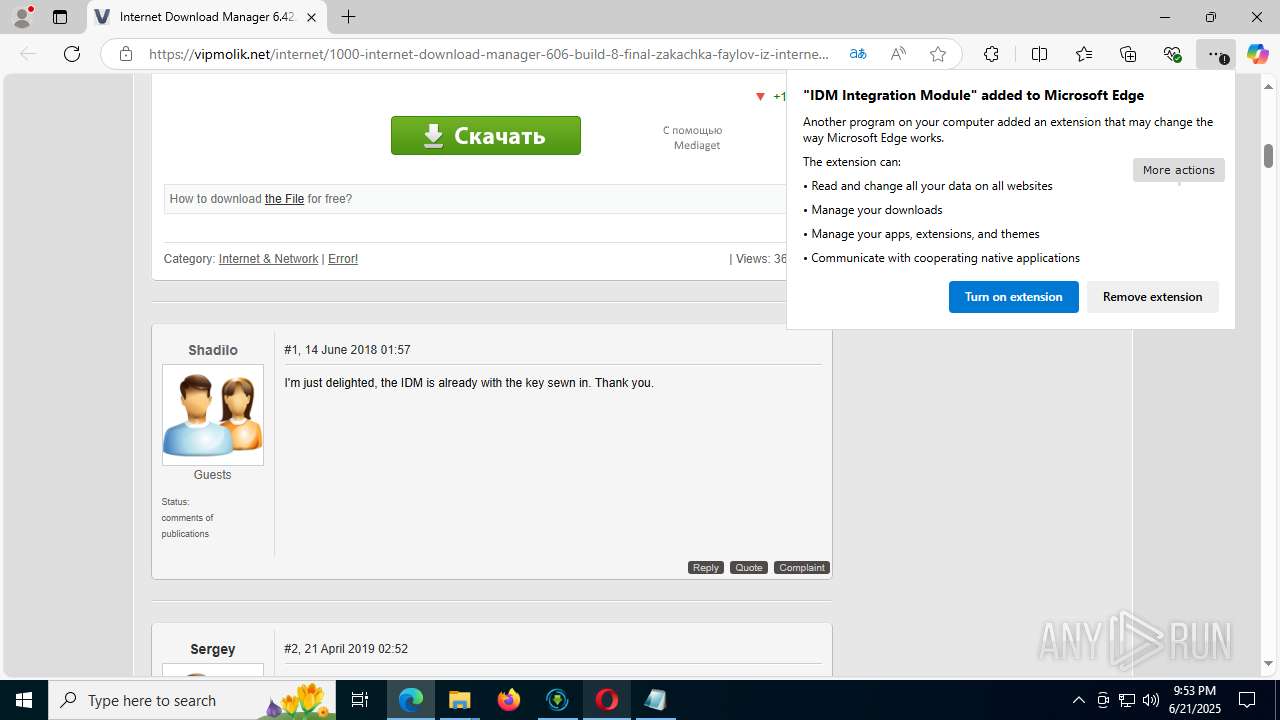The height and width of the screenshot is (720, 1280).
Task: Open Internet & Network category link
Action: (x=268, y=259)
